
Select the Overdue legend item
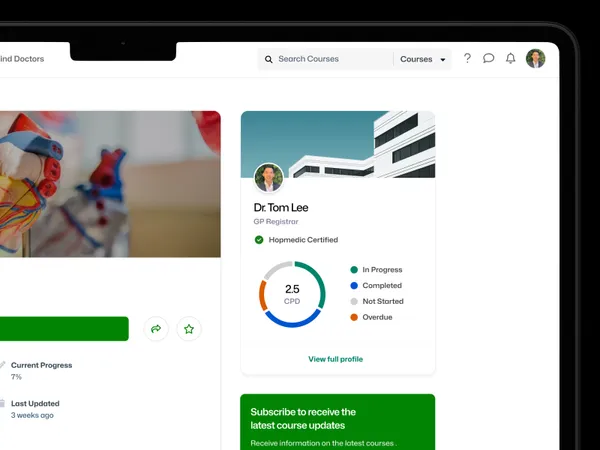click(x=376, y=317)
